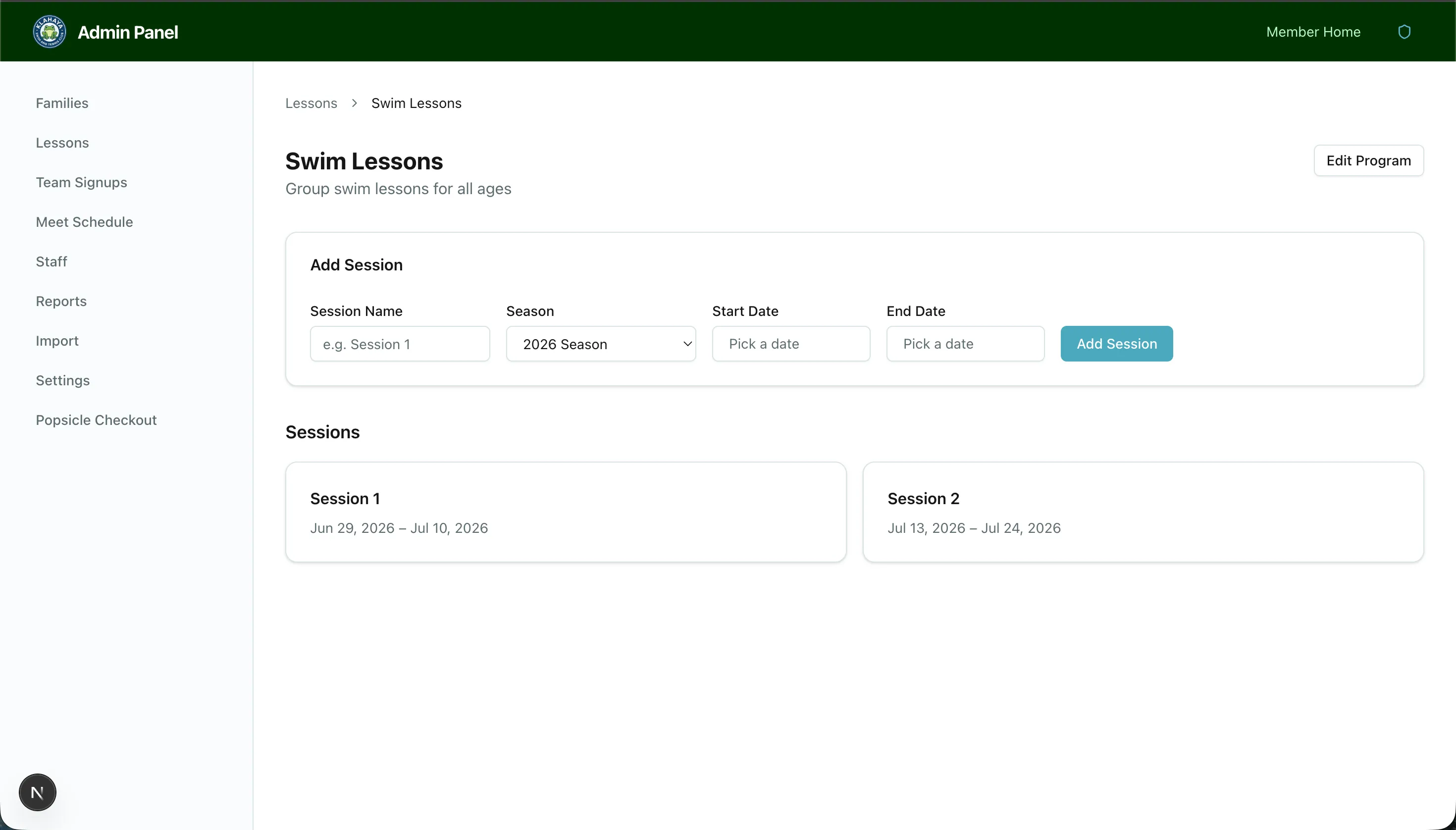Click the Edit Program button
1456x830 pixels.
(x=1368, y=161)
